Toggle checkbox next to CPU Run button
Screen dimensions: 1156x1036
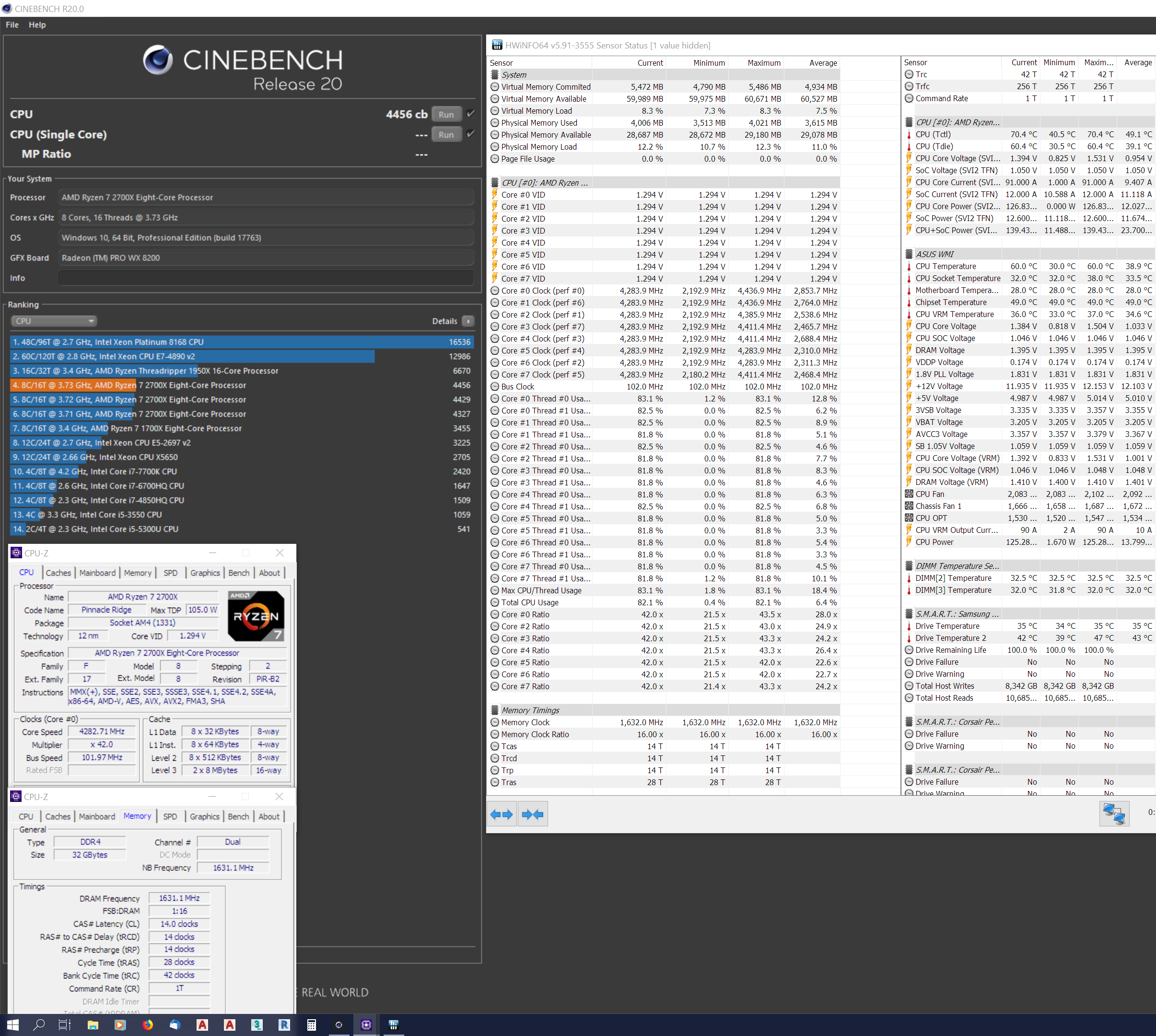click(470, 114)
